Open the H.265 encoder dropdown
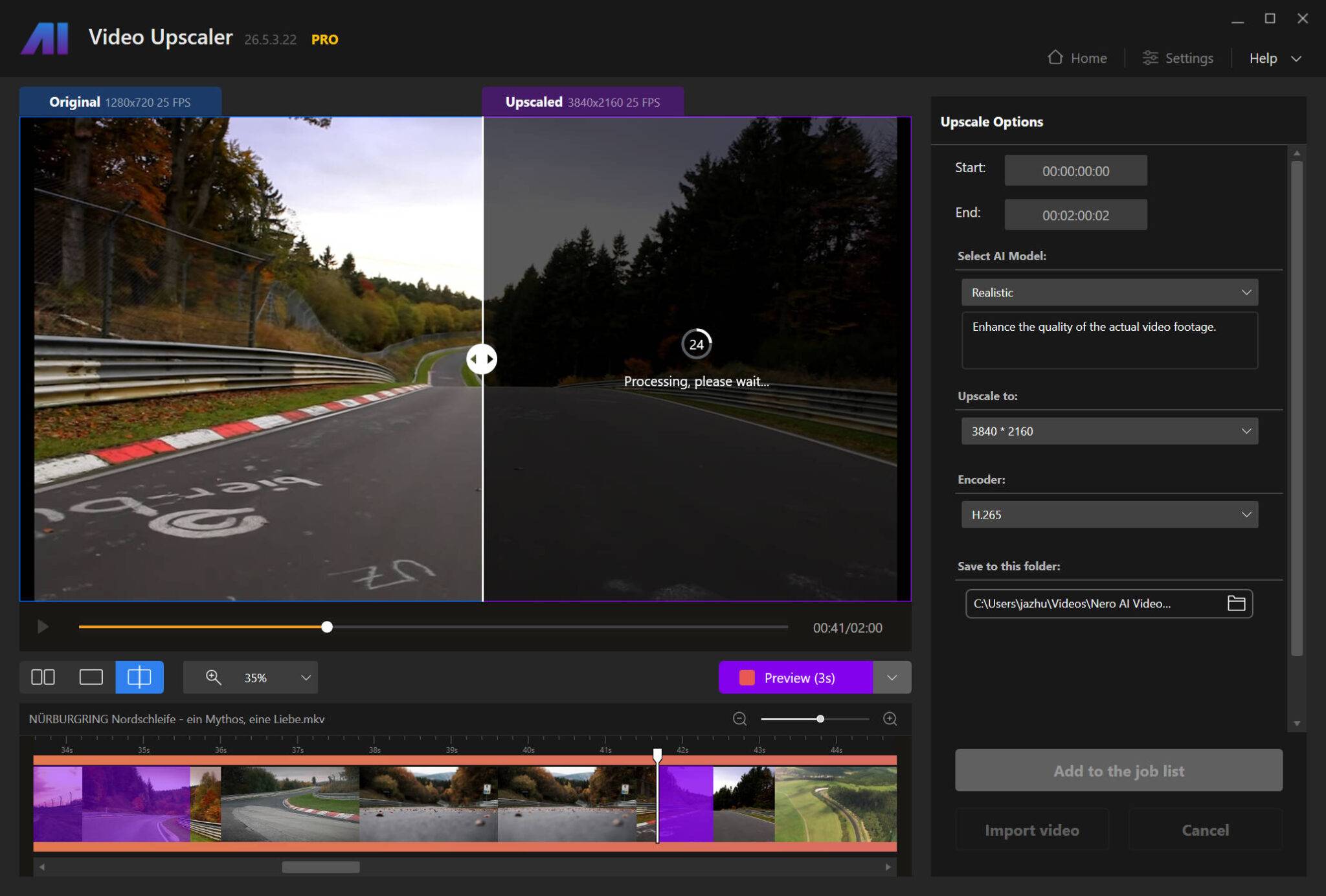 (x=1109, y=515)
